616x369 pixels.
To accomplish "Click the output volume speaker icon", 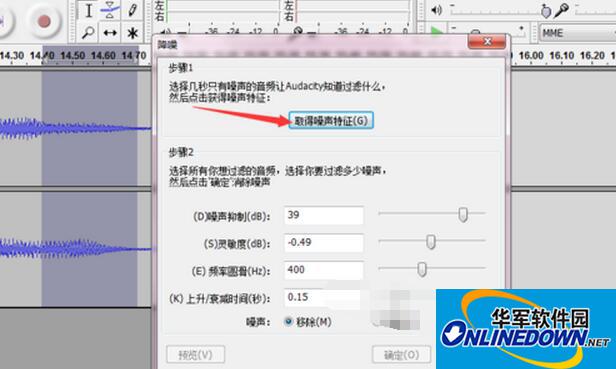I will point(436,10).
